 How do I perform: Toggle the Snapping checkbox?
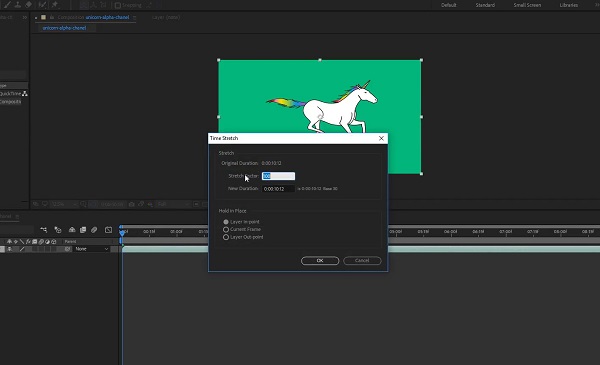coord(118,5)
